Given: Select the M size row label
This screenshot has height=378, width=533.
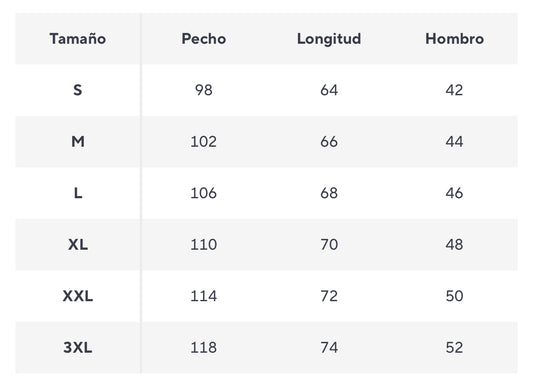Looking at the screenshot, I should (78, 141).
